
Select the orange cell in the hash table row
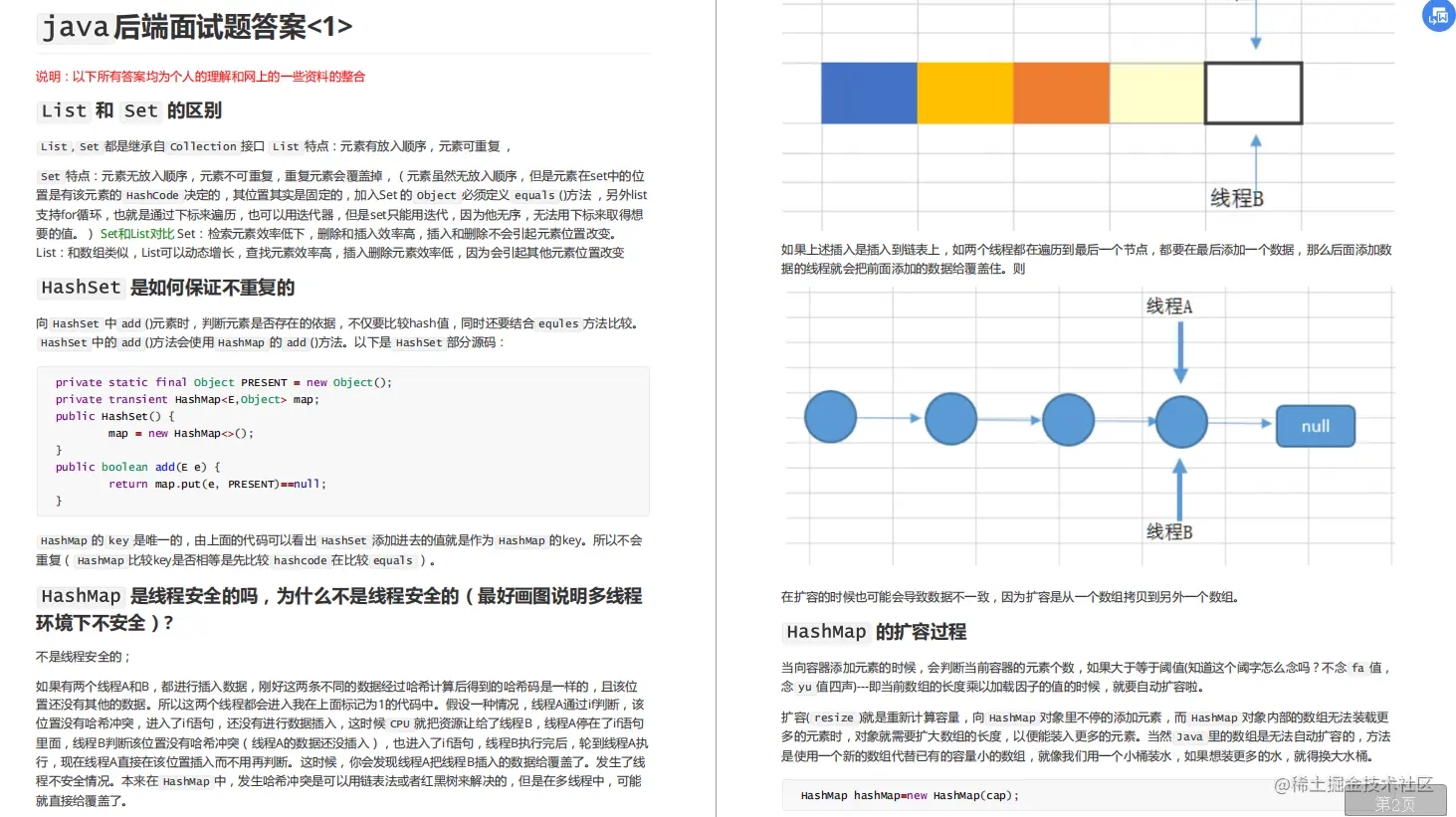[1060, 93]
